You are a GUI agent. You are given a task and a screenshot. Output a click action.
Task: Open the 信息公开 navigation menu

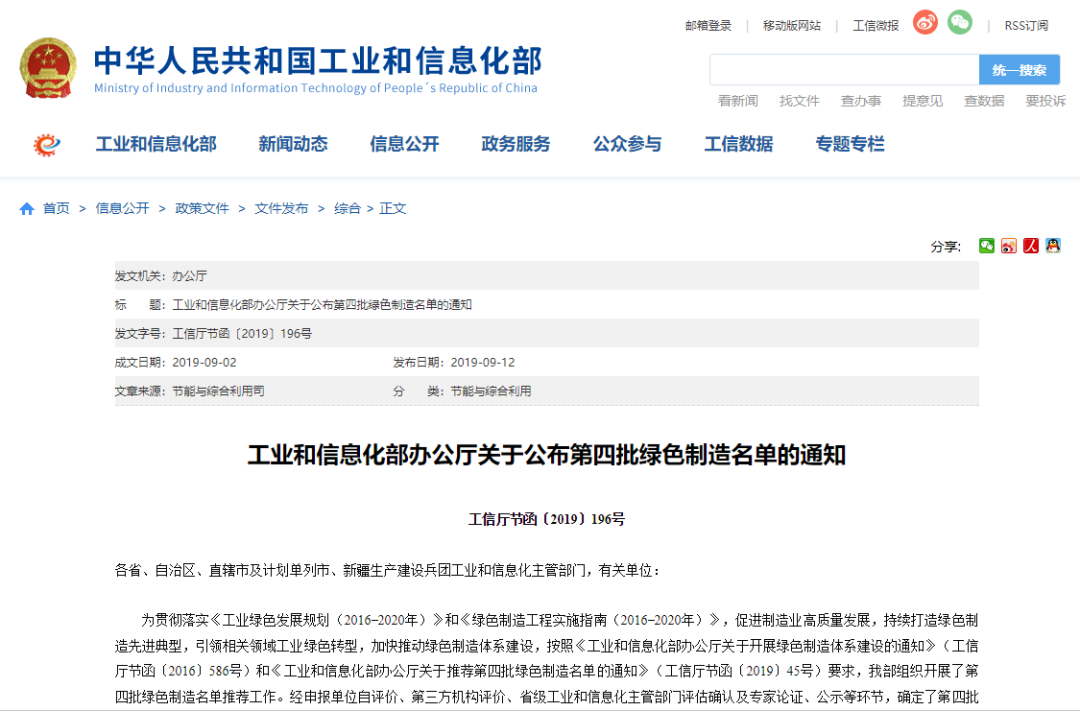[404, 144]
